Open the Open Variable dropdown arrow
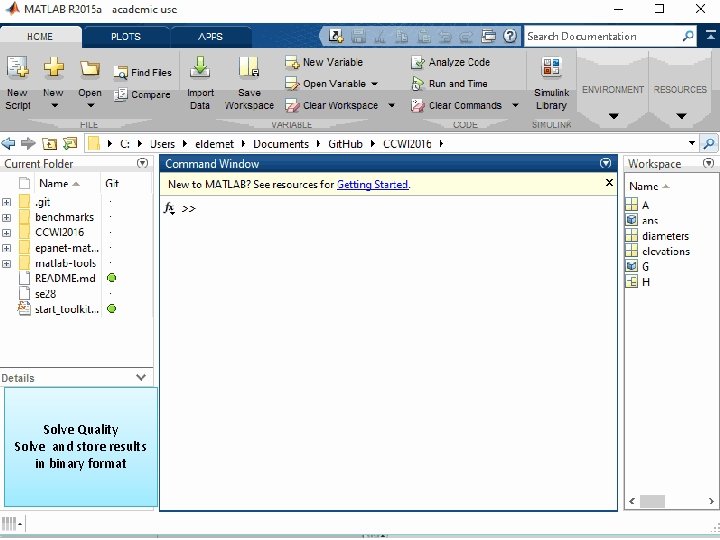This screenshot has width=720, height=540. pos(375,84)
